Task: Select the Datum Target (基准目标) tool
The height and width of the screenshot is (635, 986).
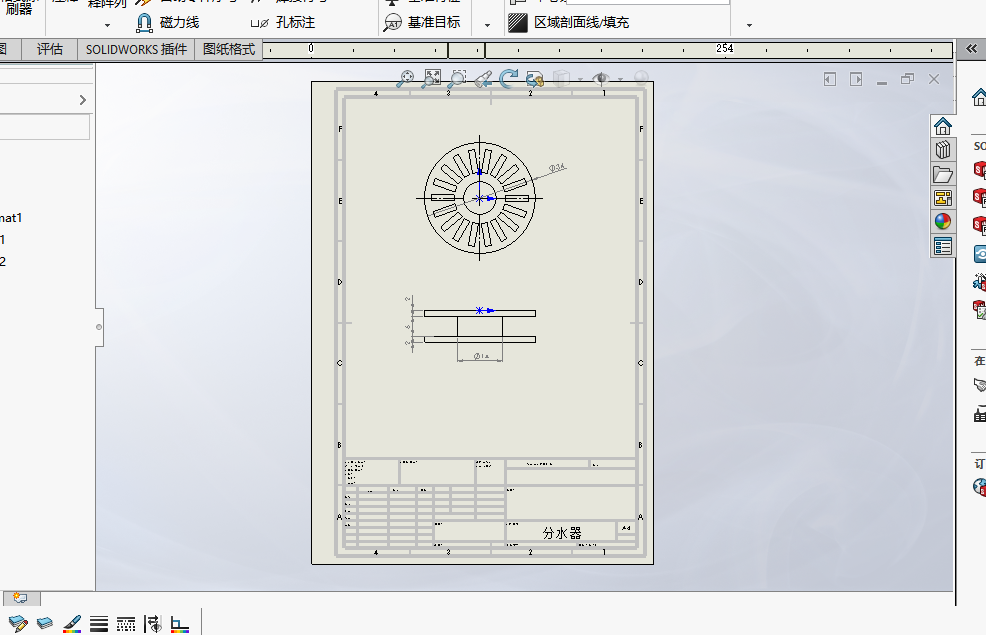Action: tap(422, 23)
